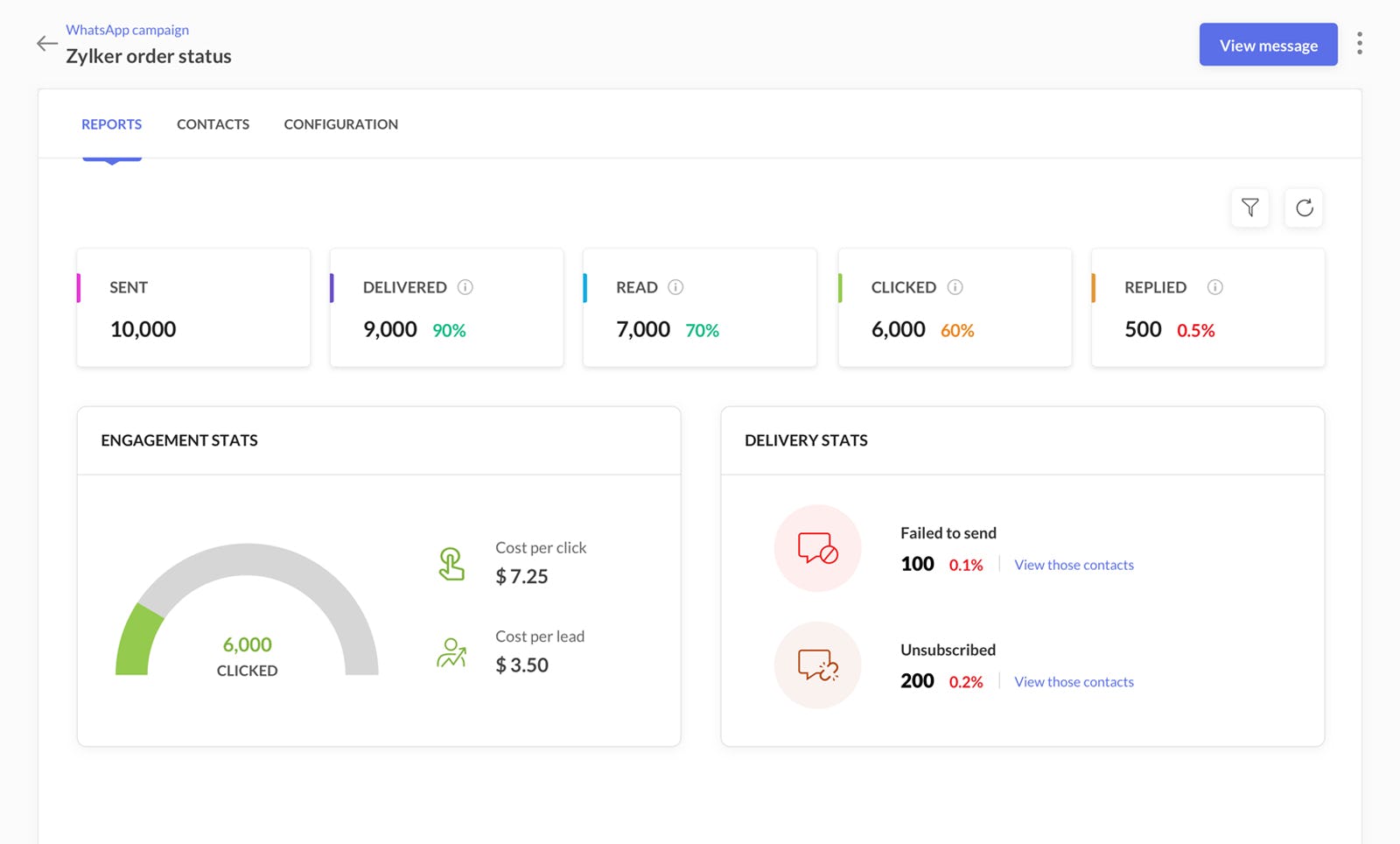Viewport: 1400px width, 844px height.
Task: Show info icon beside READ
Action: click(x=675, y=287)
